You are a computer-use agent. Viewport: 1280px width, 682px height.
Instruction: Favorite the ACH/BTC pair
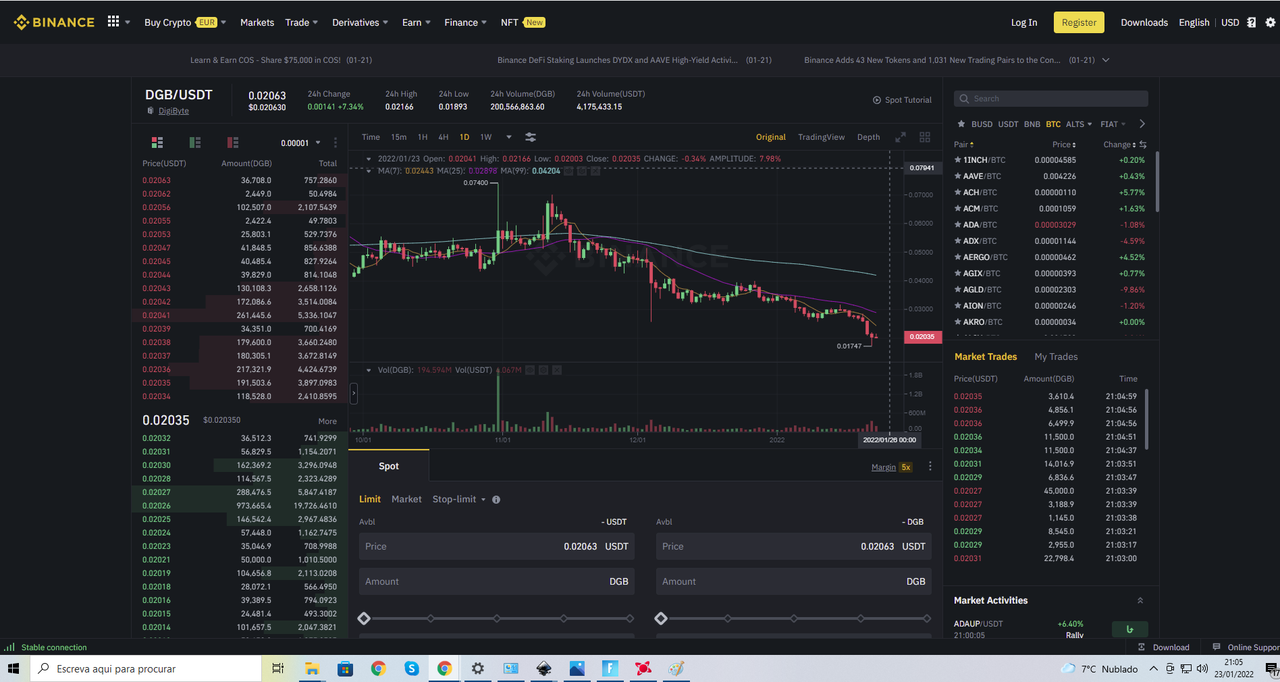click(x=958, y=192)
